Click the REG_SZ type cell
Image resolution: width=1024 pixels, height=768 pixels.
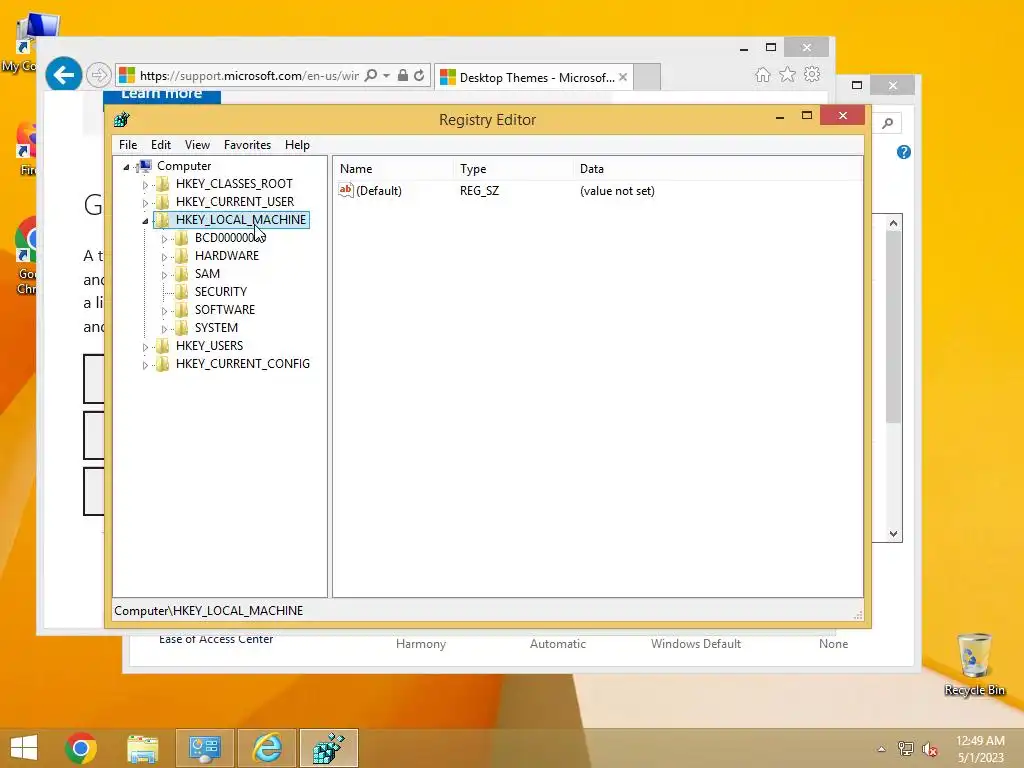(x=479, y=191)
